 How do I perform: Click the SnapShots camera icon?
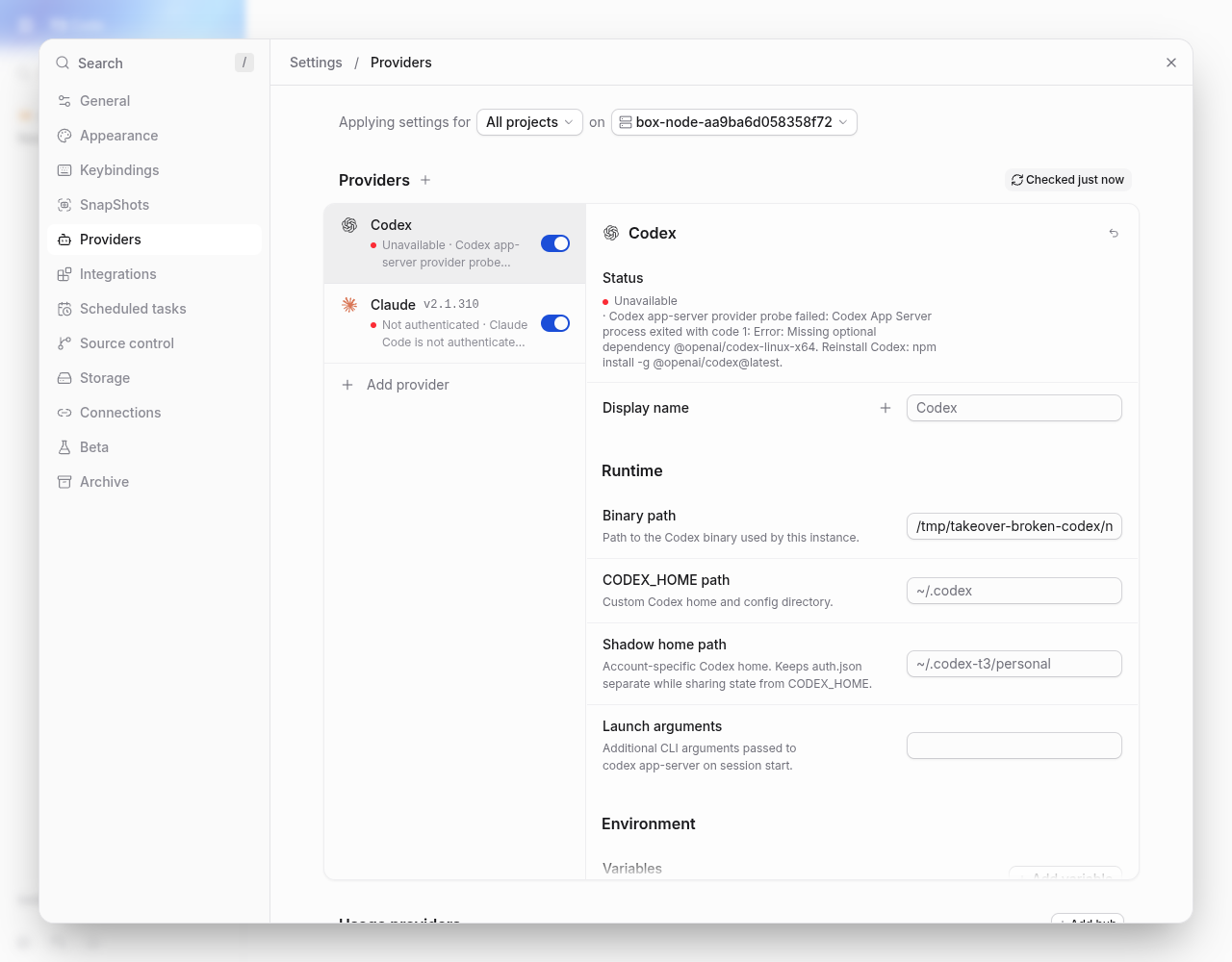pos(64,205)
